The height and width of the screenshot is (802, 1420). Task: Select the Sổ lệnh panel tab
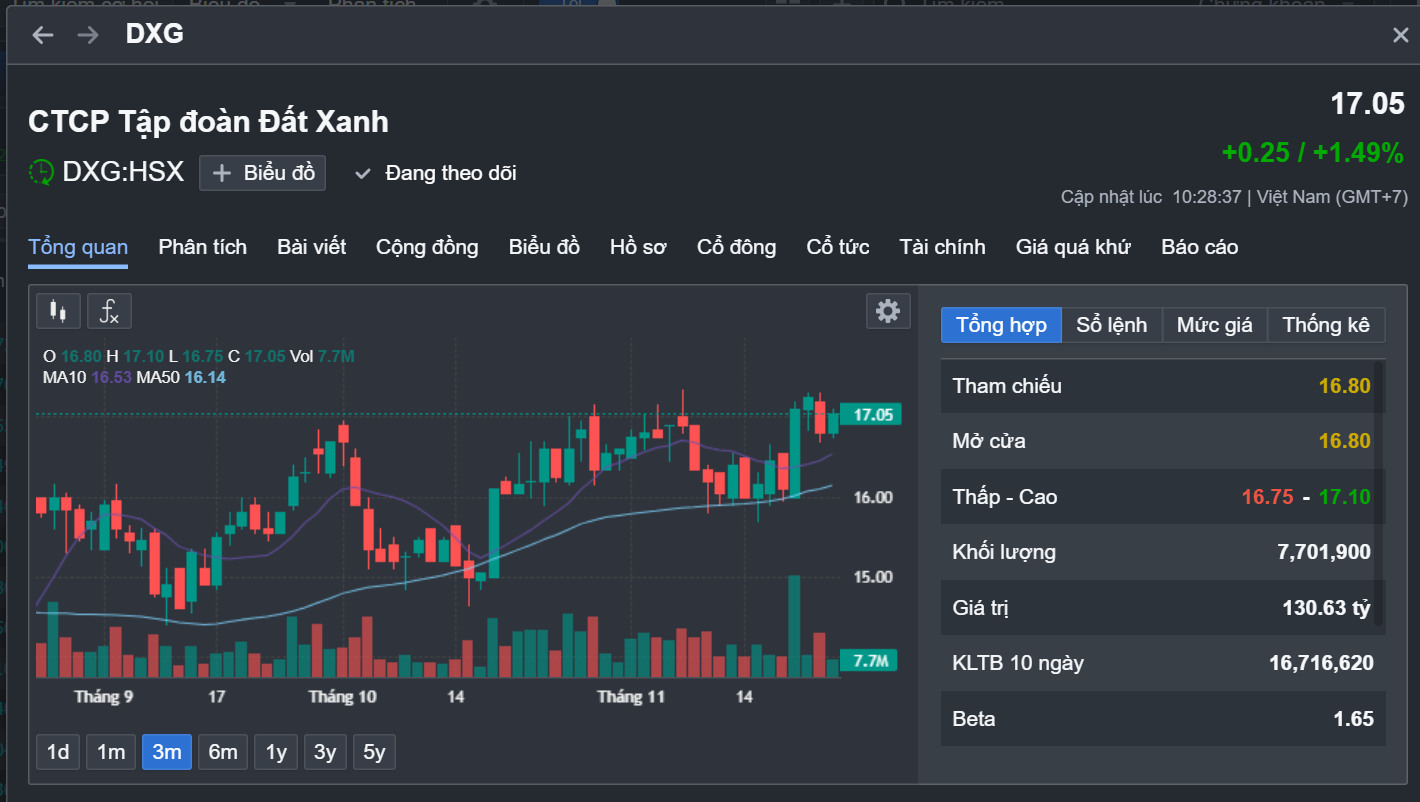pyautogui.click(x=1111, y=325)
